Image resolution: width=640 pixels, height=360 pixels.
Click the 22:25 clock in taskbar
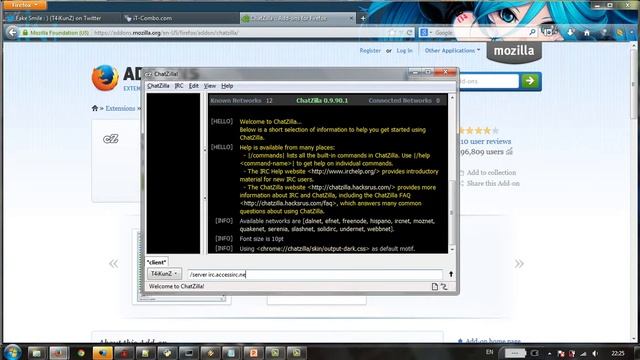(x=618, y=353)
